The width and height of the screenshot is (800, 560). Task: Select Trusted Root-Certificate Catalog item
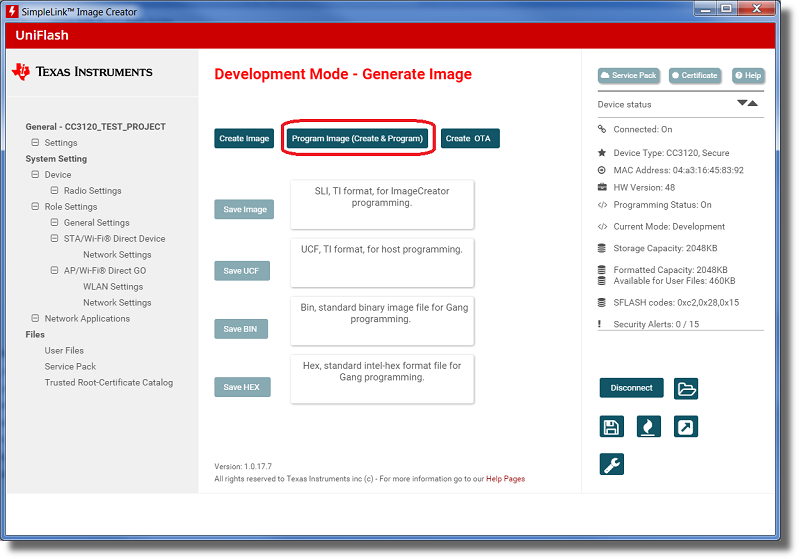coord(108,383)
